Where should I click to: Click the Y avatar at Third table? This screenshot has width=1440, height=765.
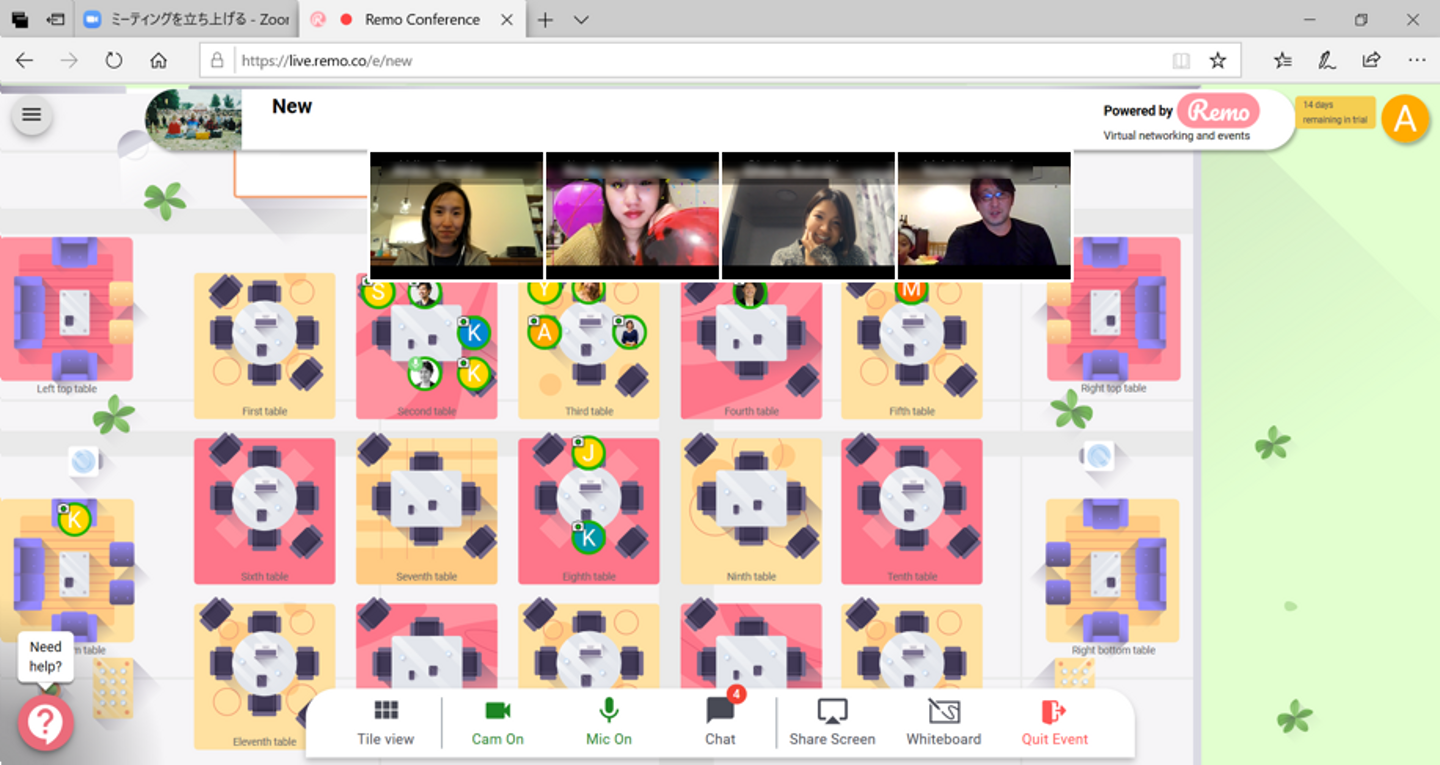(544, 291)
